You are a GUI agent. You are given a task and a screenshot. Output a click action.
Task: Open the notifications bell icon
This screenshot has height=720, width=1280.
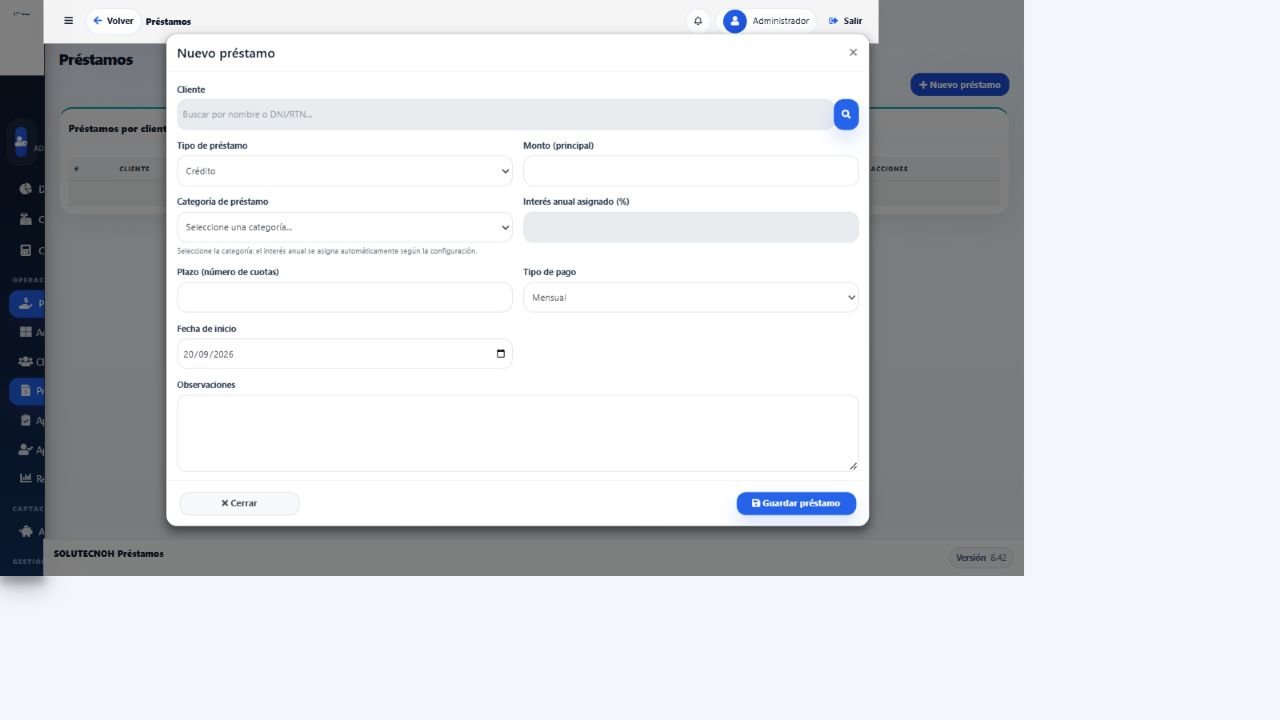point(698,21)
